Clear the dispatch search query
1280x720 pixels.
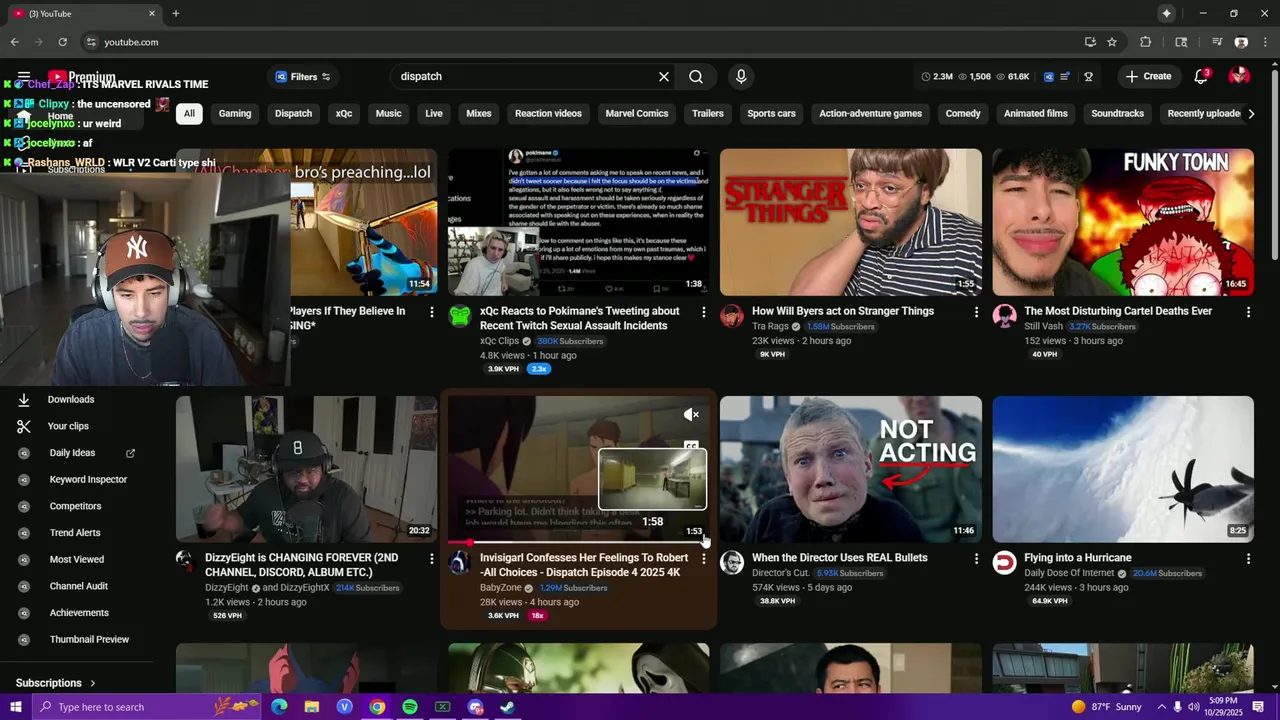pos(663,76)
